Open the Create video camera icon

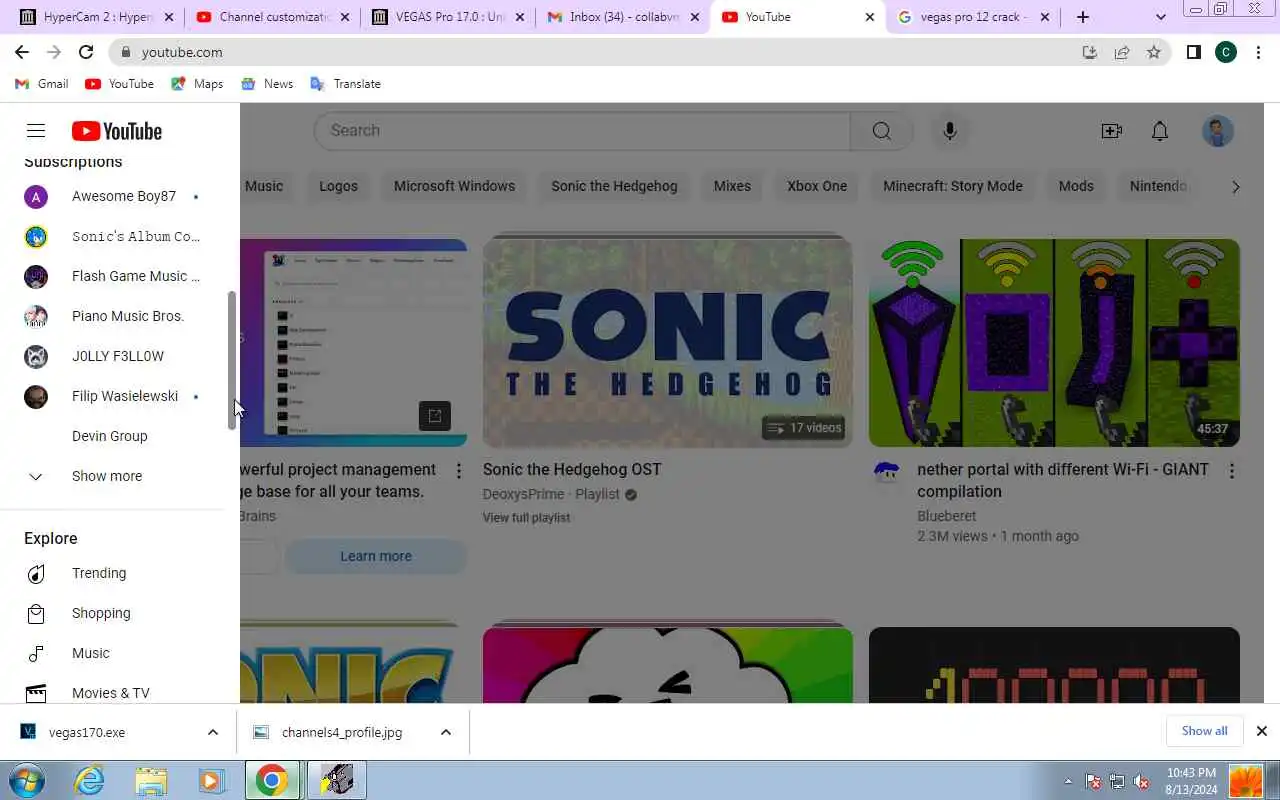1111,131
